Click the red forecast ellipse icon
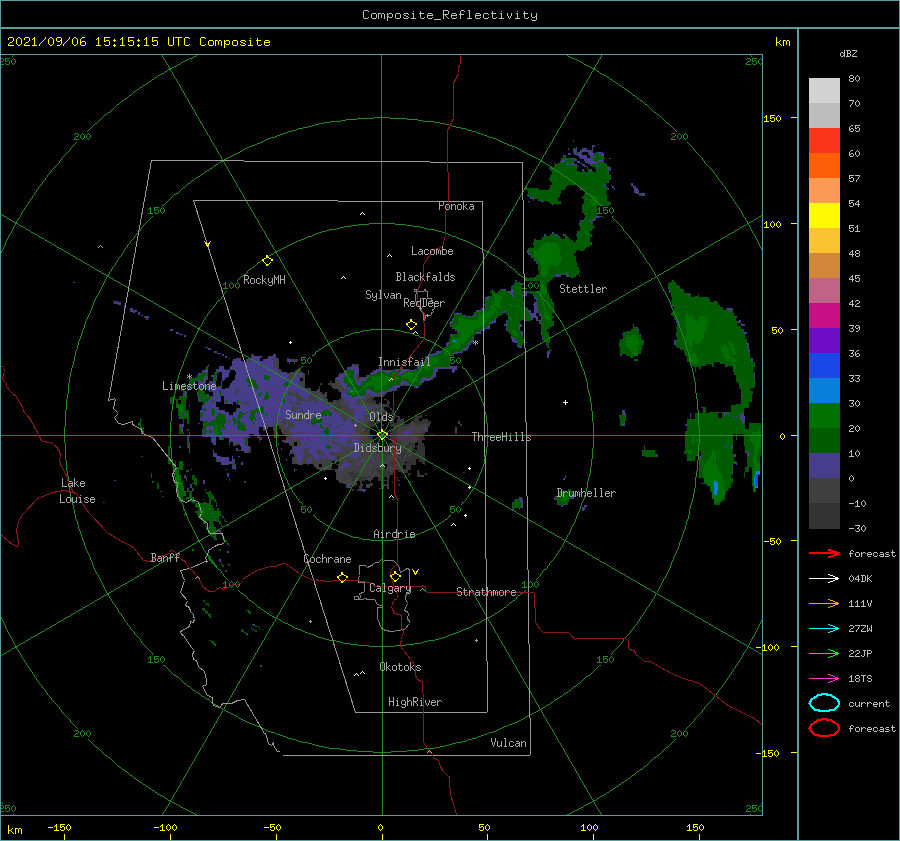 (824, 728)
